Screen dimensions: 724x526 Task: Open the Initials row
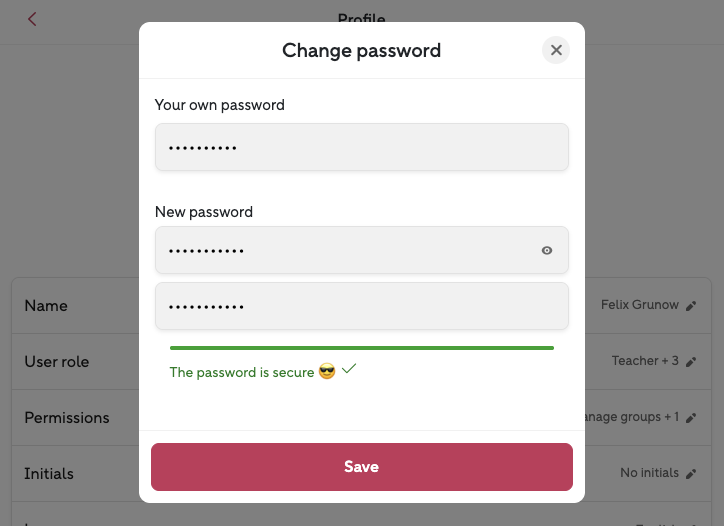click(49, 473)
